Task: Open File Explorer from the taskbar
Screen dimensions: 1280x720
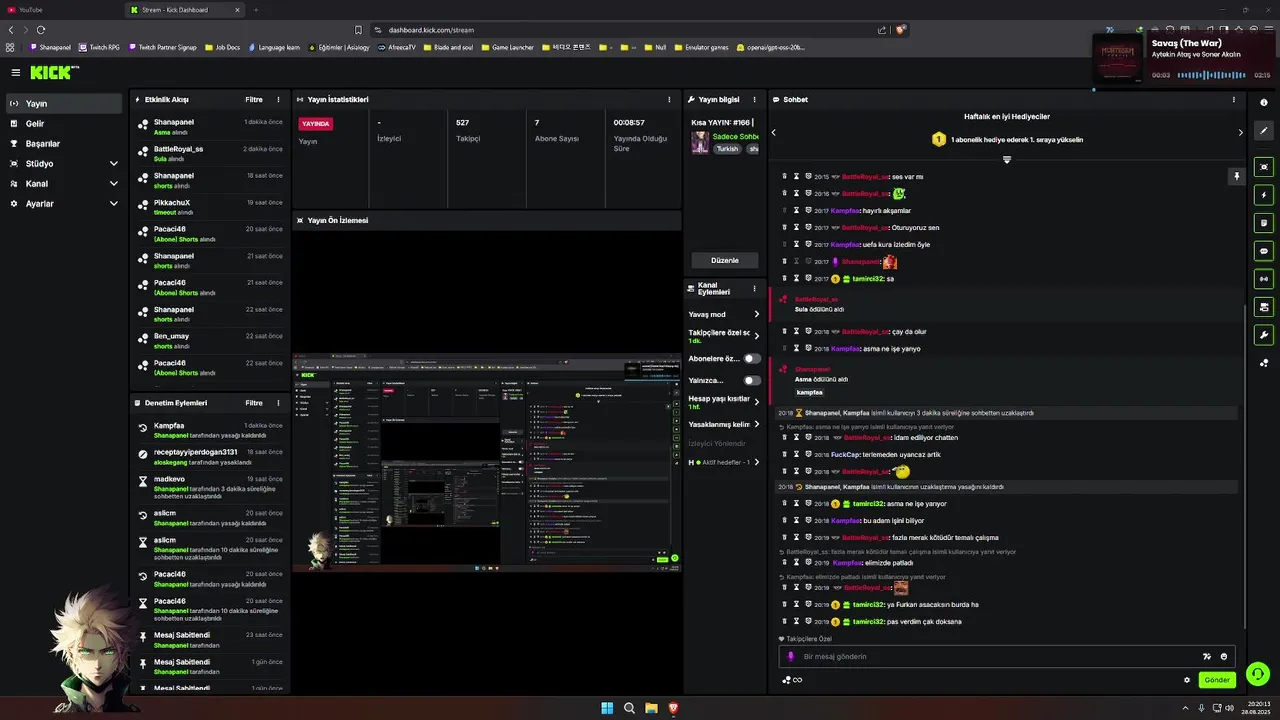Action: coord(651,708)
